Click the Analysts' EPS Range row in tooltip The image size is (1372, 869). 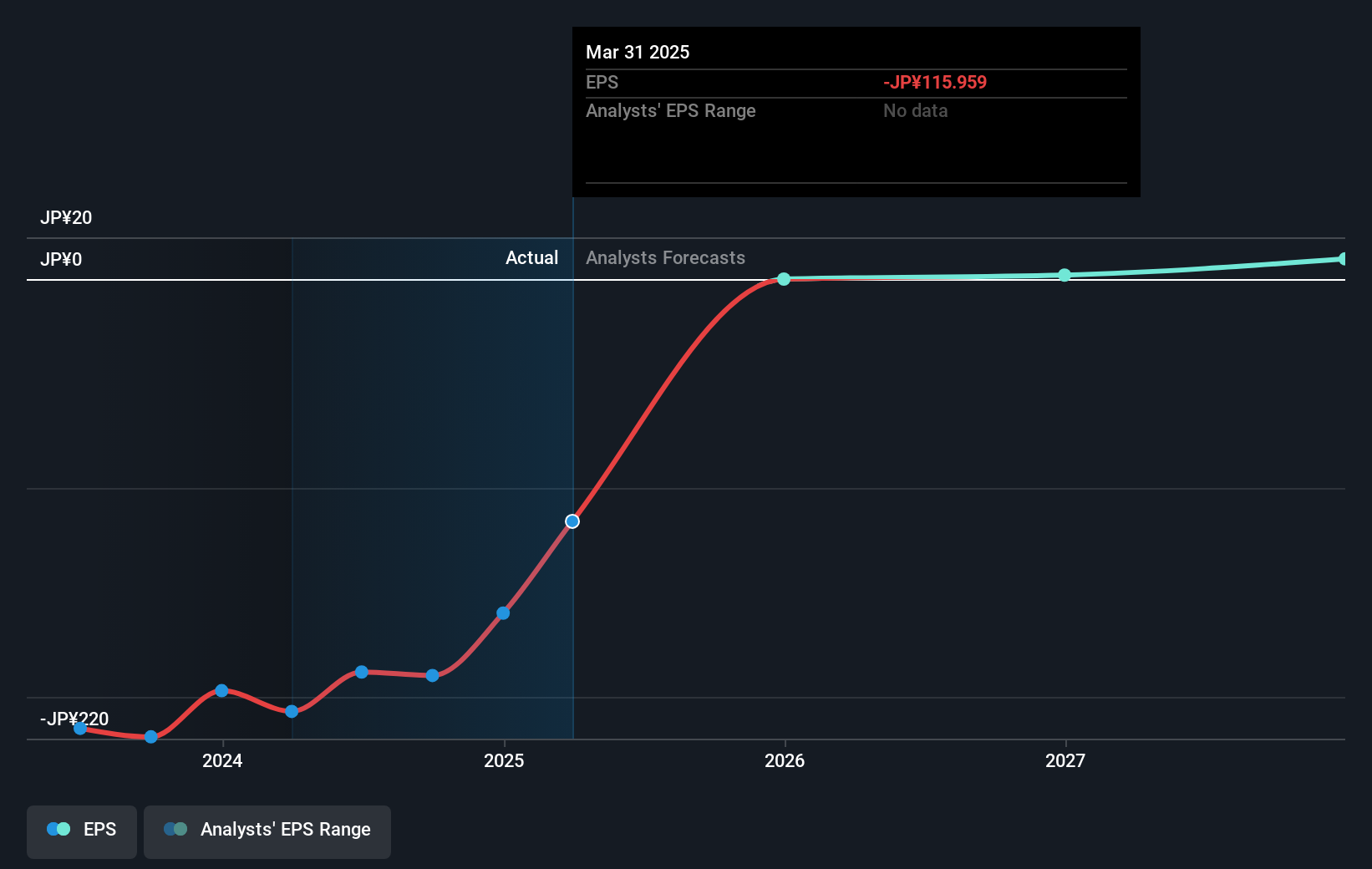tap(856, 111)
